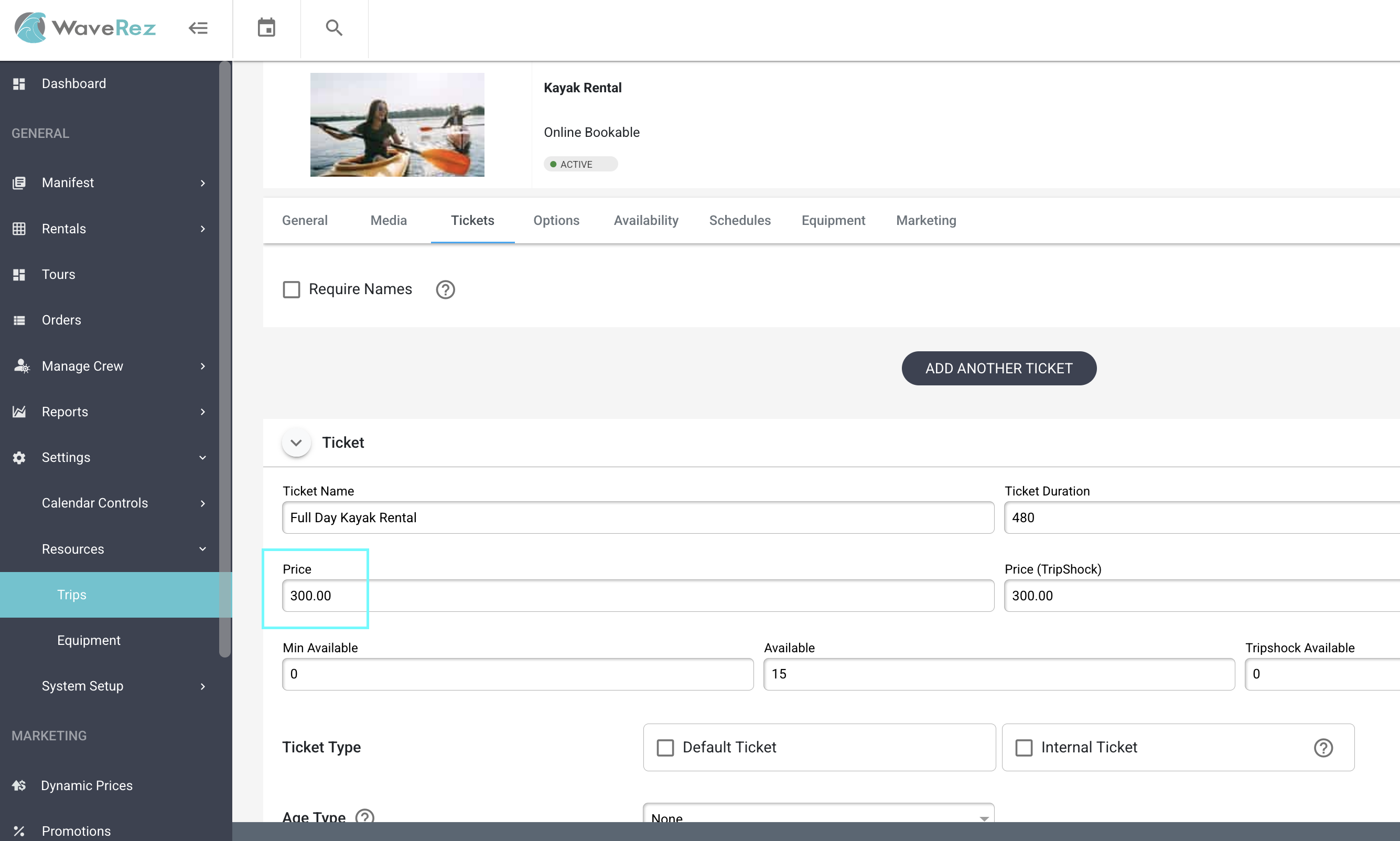Open help for Require Names
Screen dimensions: 1400x841
(x=445, y=289)
